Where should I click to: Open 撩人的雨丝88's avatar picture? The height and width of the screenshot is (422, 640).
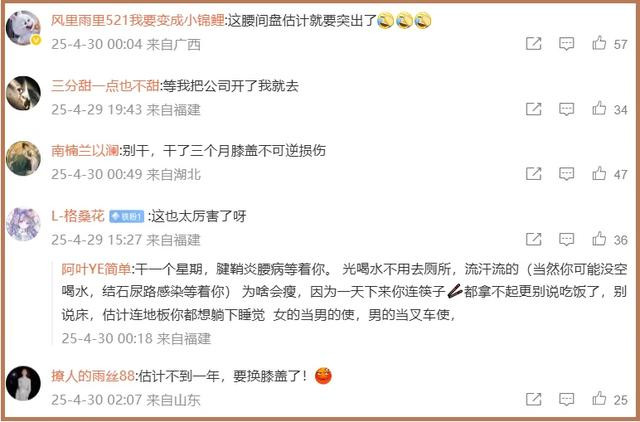pos(23,383)
